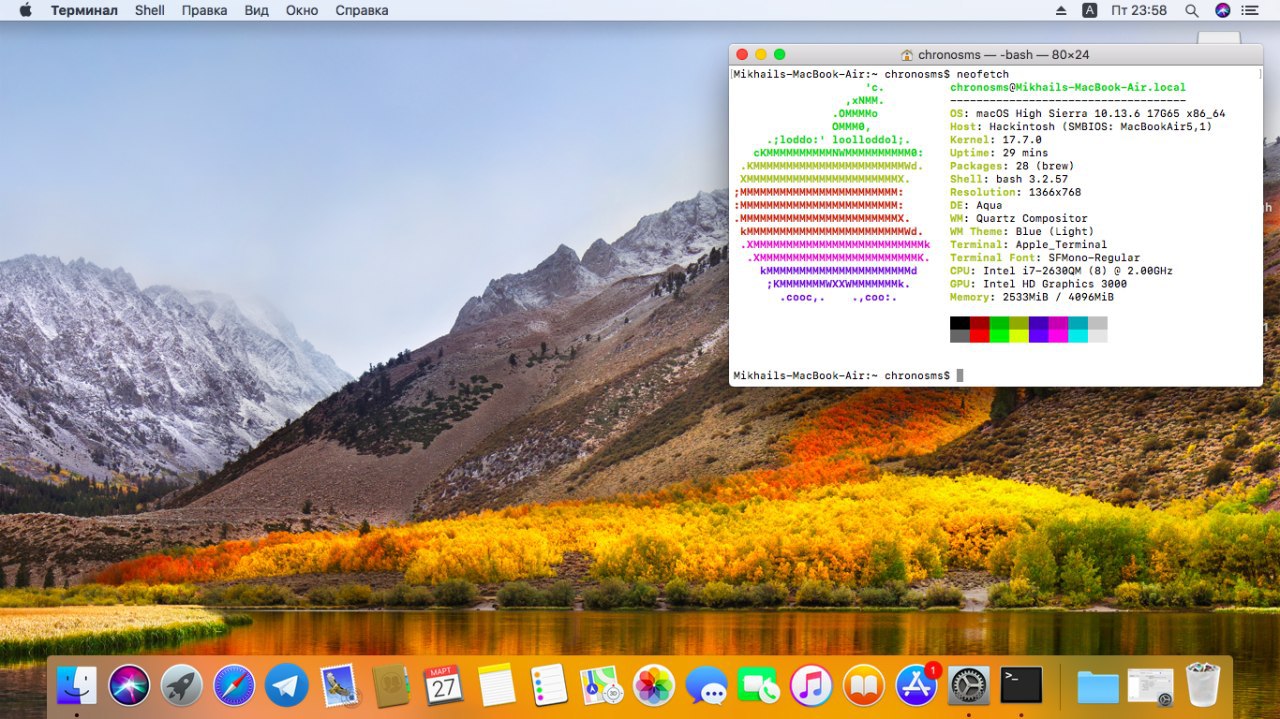This screenshot has height=719, width=1280.
Task: Click the 'GPU: Intel HD Graphics 3000' line
Action: pyautogui.click(x=1039, y=283)
